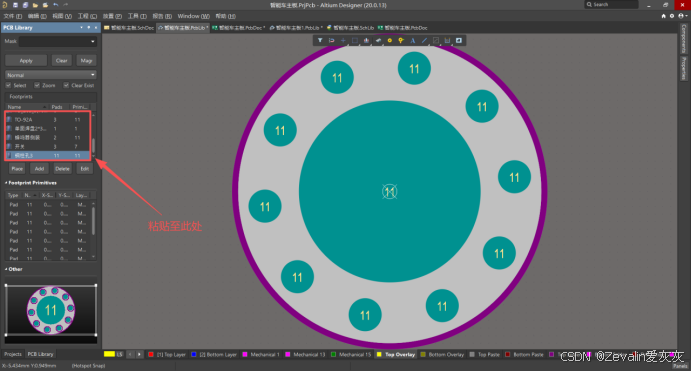
Task: Select the [2] Bottom Layer tab
Action: tap(214, 354)
